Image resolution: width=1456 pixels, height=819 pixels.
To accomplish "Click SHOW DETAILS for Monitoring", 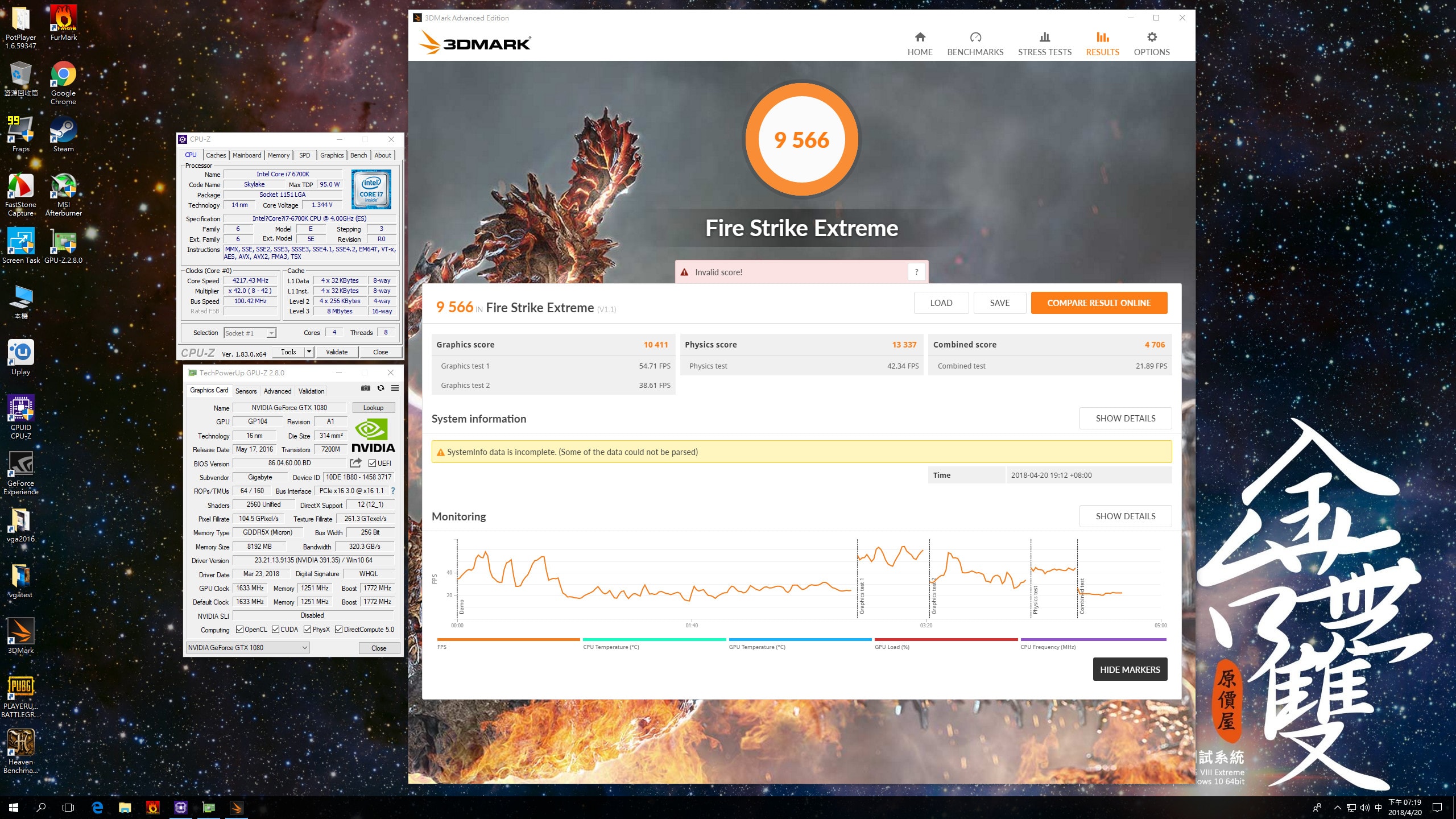I will click(x=1126, y=516).
